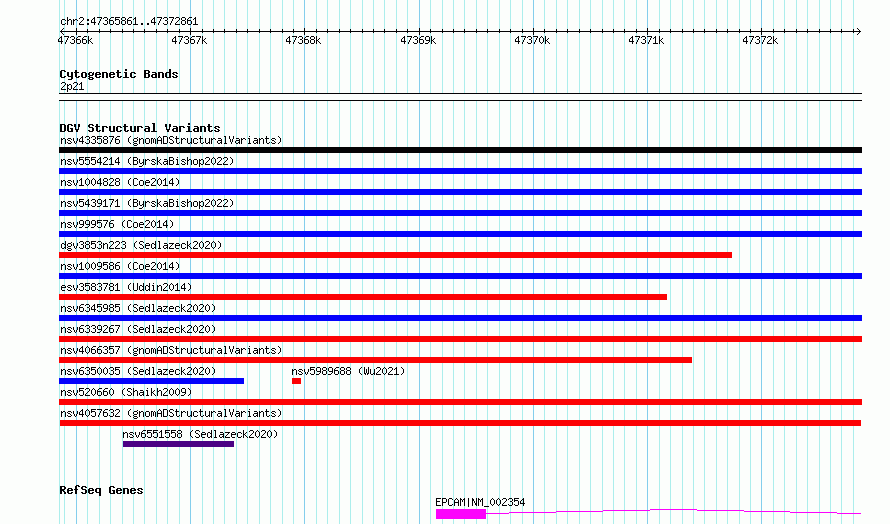Click the DGV Structural Variants track title

click(x=140, y=128)
